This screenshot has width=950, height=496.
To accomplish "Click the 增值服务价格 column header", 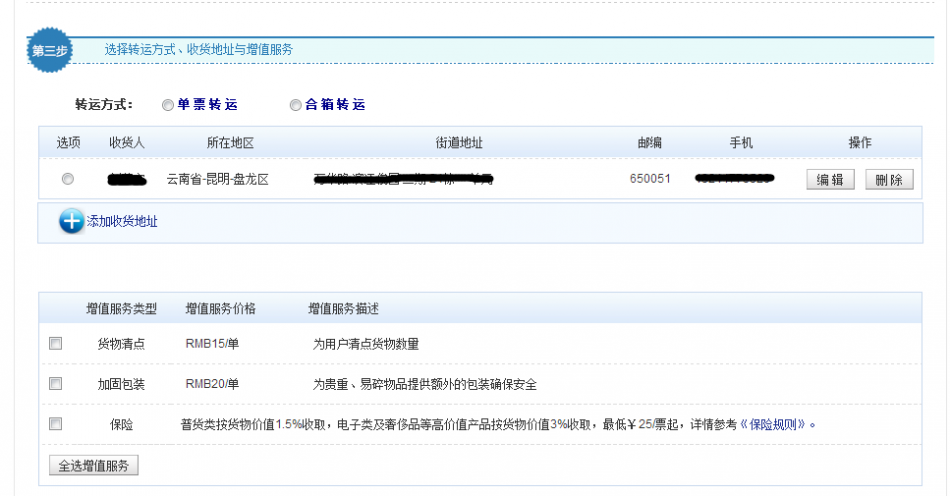I will pos(221,309).
